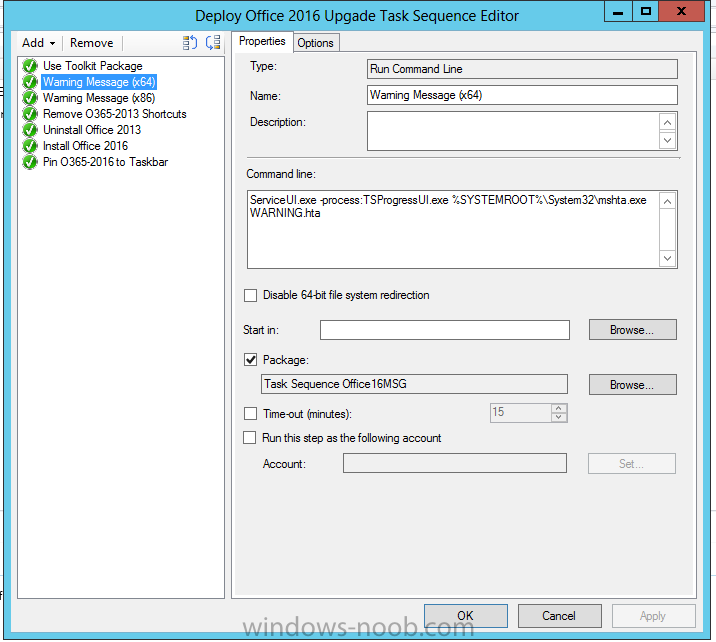The height and width of the screenshot is (642, 716).
Task: Click Command line scrollbar down arrow
Action: (668, 258)
